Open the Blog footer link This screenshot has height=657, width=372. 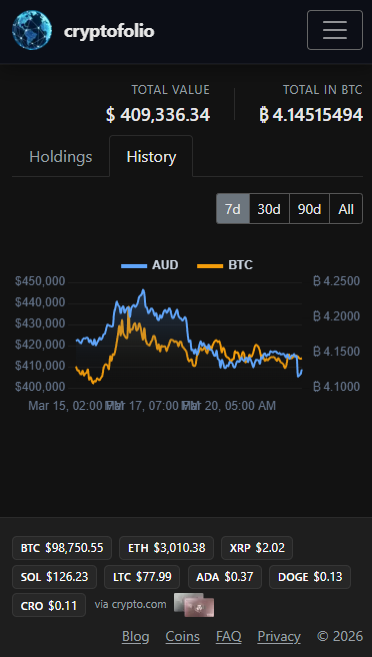[135, 636]
